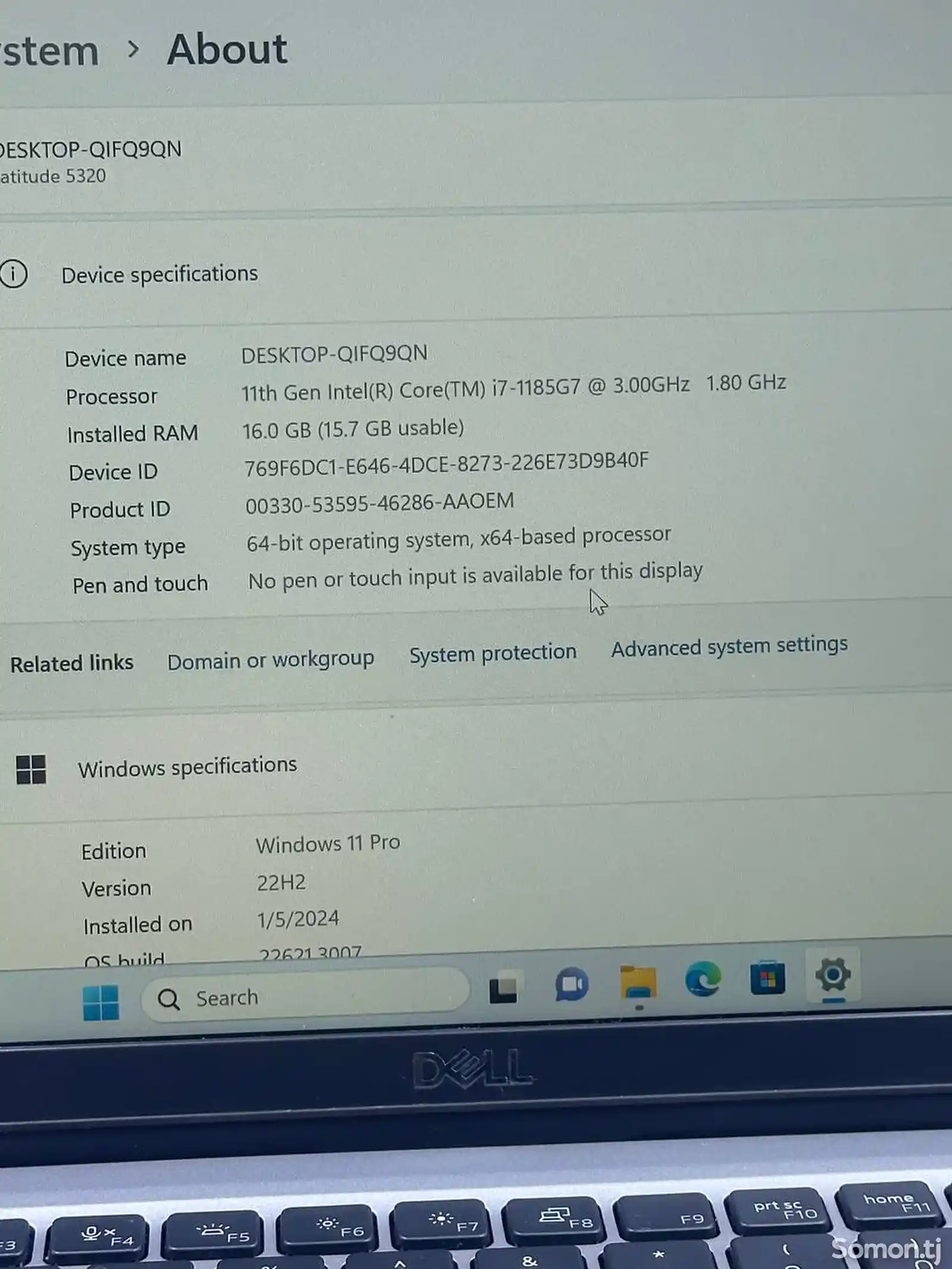952x1269 pixels.
Task: Select the Device name value DESKTOP-QIFQ9QN
Action: click(334, 354)
